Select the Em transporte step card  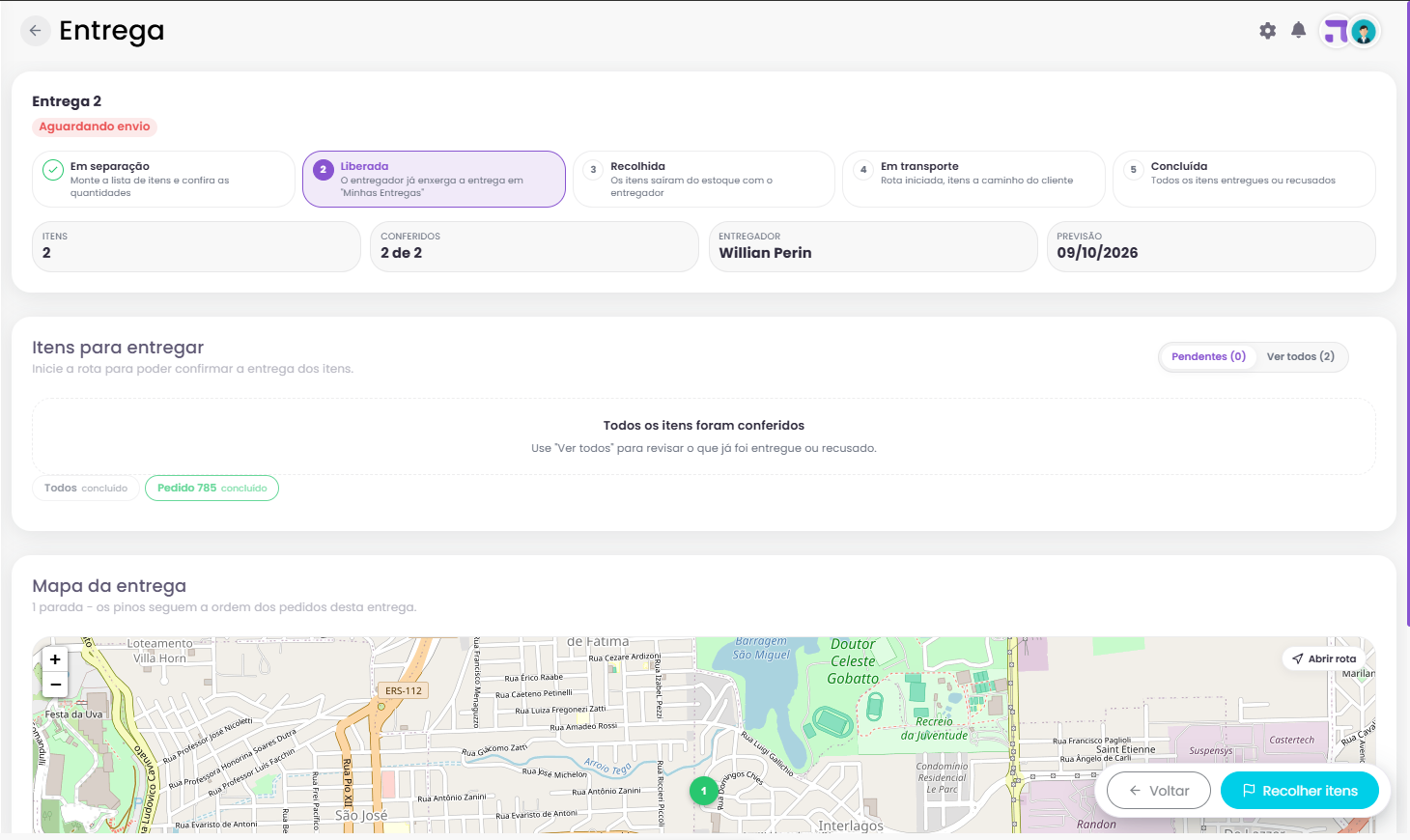click(x=973, y=179)
